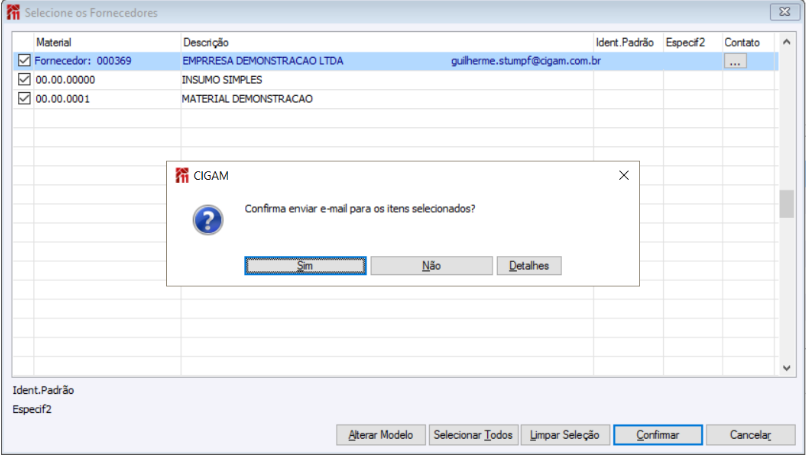Click the Sim button in the dialog

pyautogui.click(x=305, y=266)
